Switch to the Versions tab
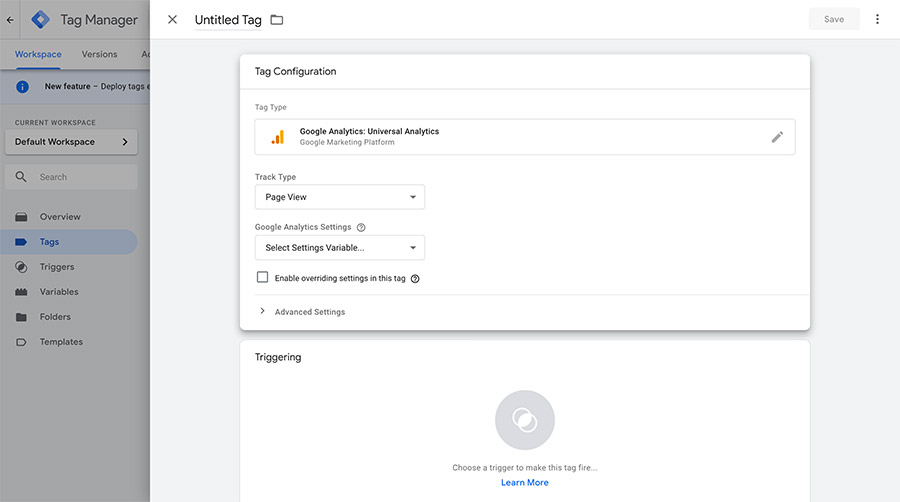Image resolution: width=900 pixels, height=502 pixels. pyautogui.click(x=99, y=54)
